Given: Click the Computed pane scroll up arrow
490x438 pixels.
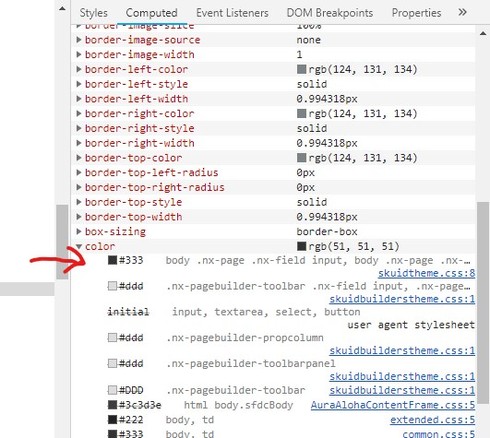Looking at the screenshot, I should 483,33.
